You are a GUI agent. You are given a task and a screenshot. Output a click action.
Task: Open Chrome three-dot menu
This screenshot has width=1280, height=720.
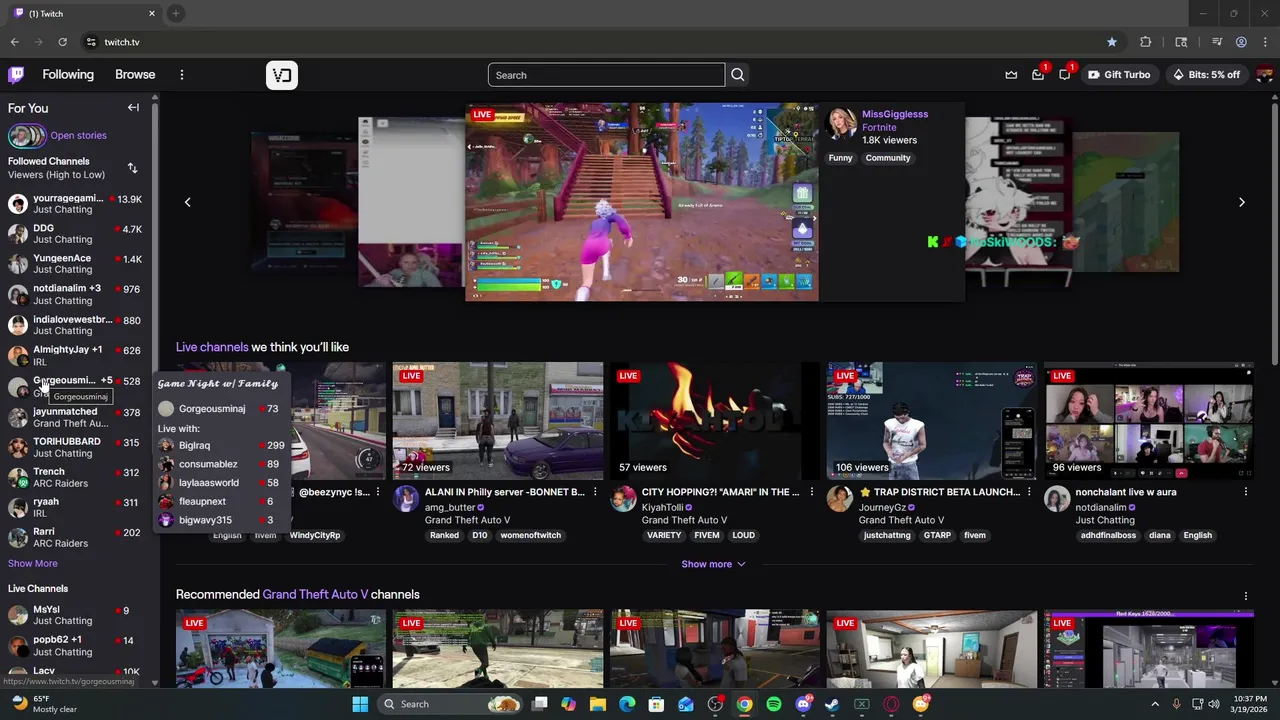(x=1265, y=42)
